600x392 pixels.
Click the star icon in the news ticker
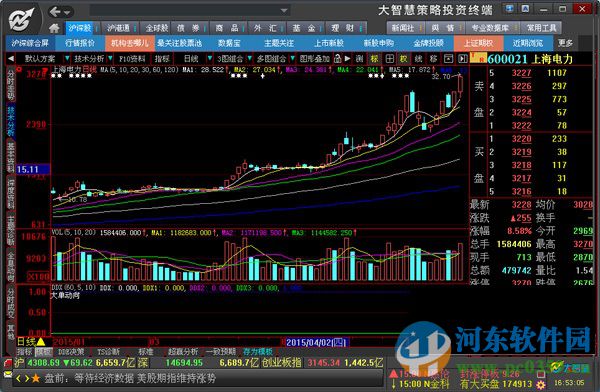coord(36,379)
